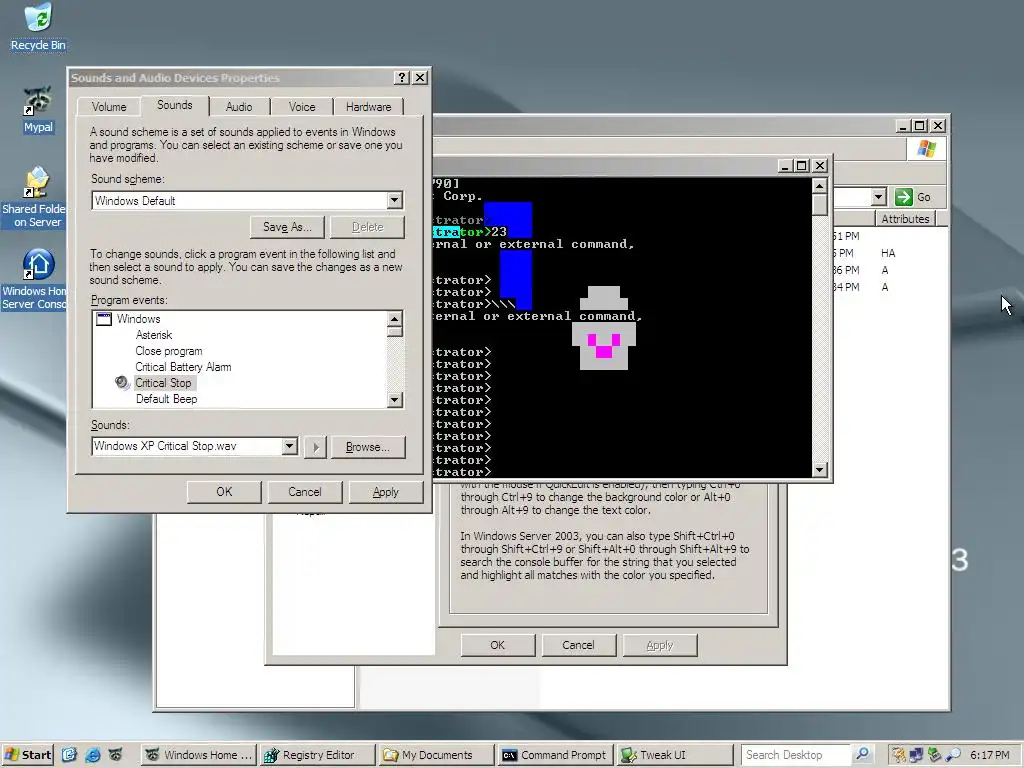This screenshot has height=768, width=1024.
Task: Switch to the Hardware tab
Action: point(368,106)
